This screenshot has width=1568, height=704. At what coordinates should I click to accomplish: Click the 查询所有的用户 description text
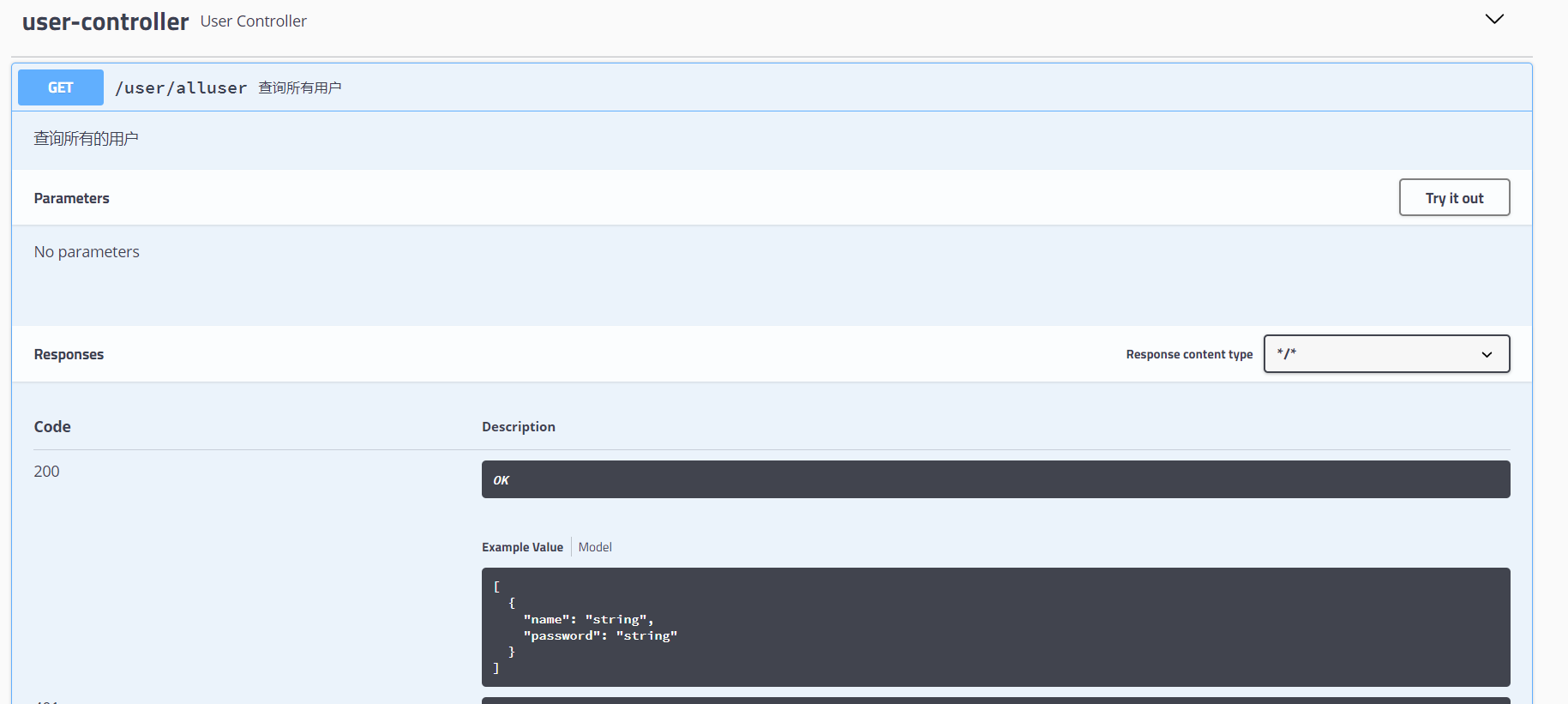pos(86,138)
